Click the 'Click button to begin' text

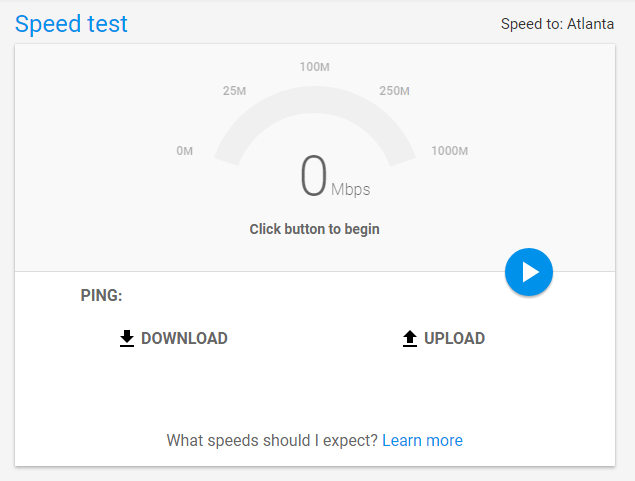pyautogui.click(x=315, y=229)
